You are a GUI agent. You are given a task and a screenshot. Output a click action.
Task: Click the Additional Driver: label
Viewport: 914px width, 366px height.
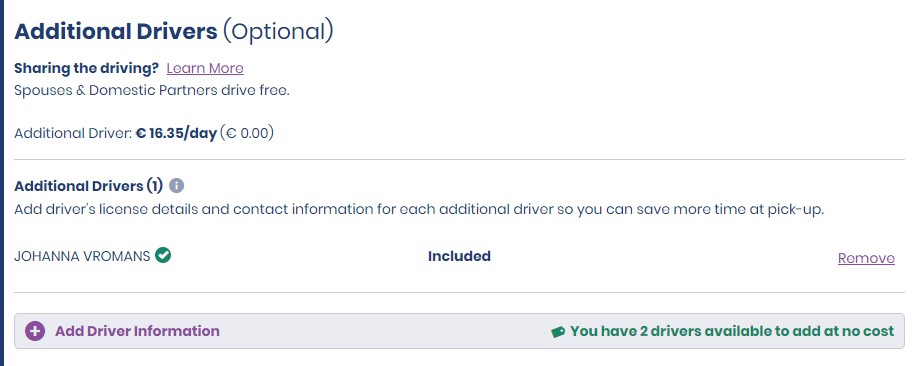(73, 133)
